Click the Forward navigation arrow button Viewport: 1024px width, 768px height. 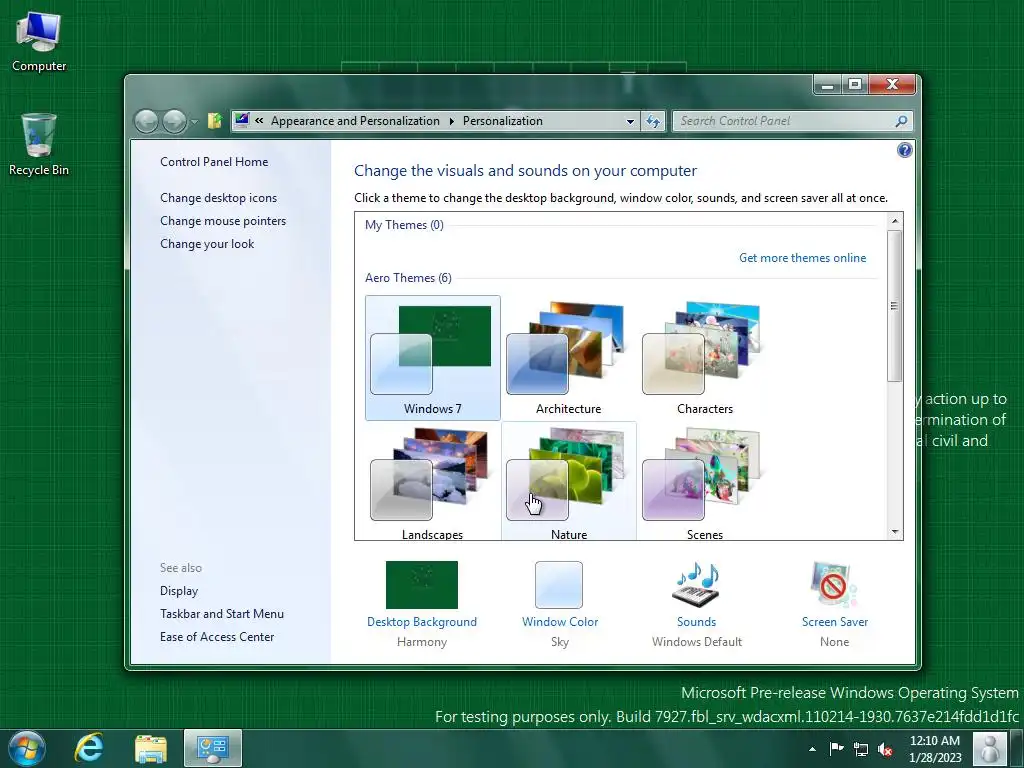(x=174, y=121)
